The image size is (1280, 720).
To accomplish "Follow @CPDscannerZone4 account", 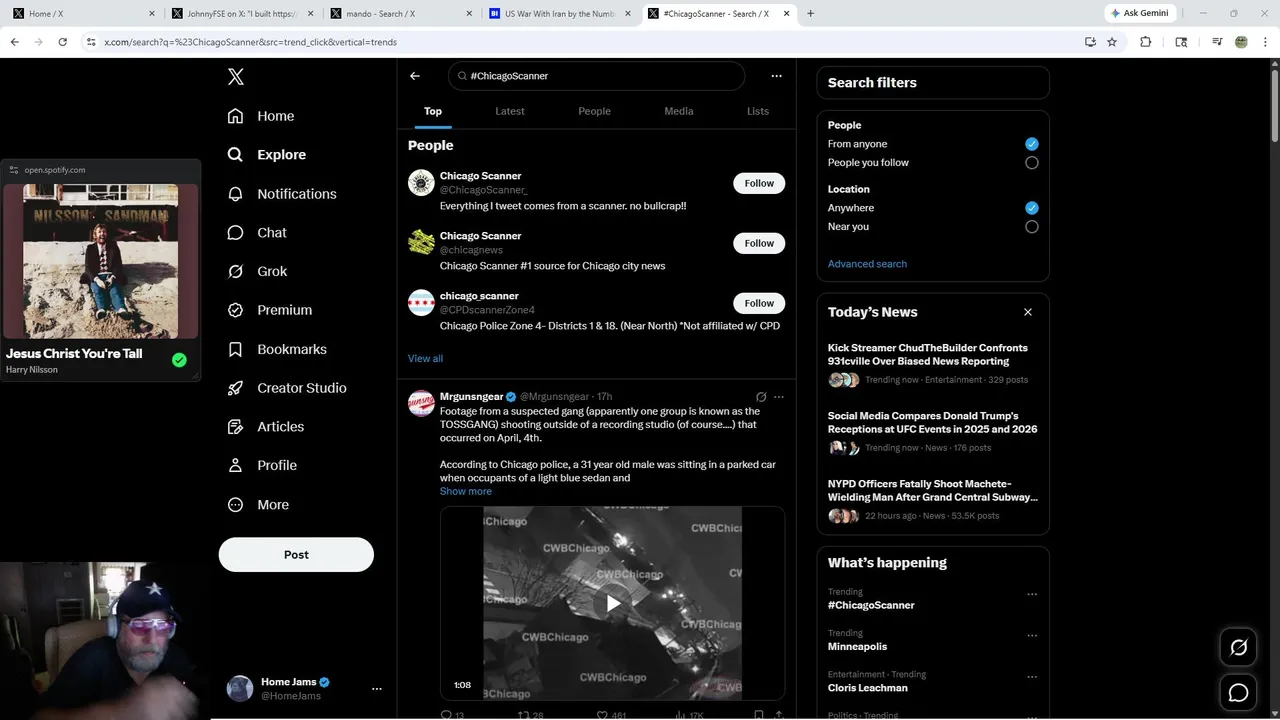I will click(x=759, y=303).
